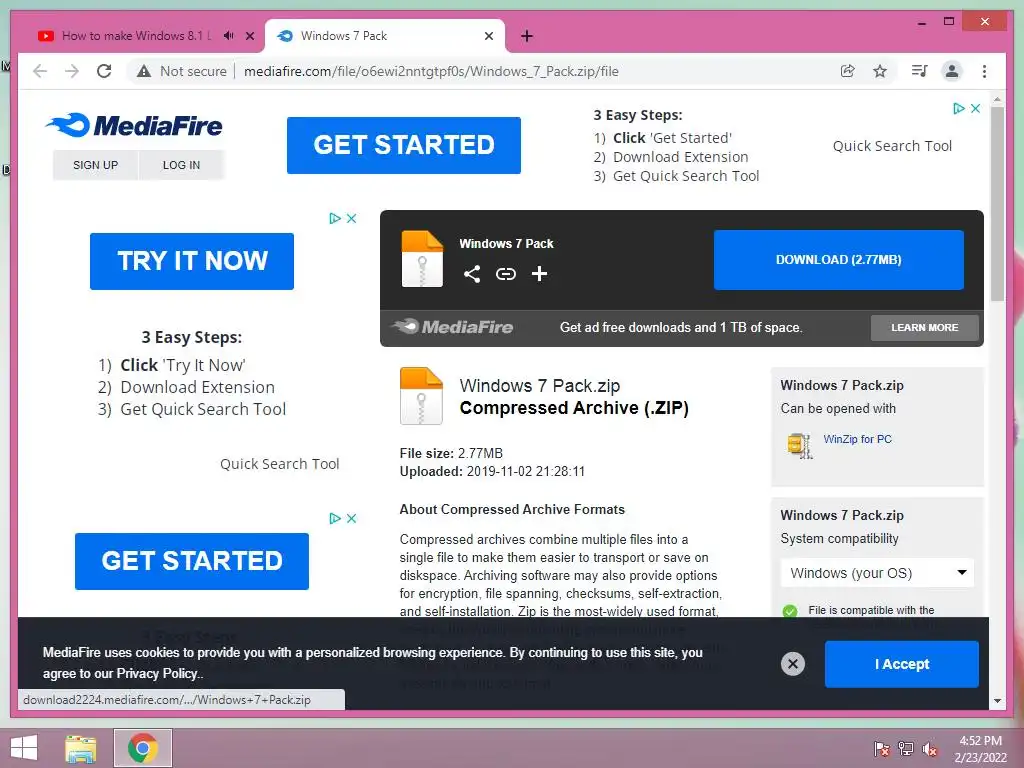Close the TRY IT NOW ad with X
This screenshot has height=768, width=1024.
[x=351, y=218]
